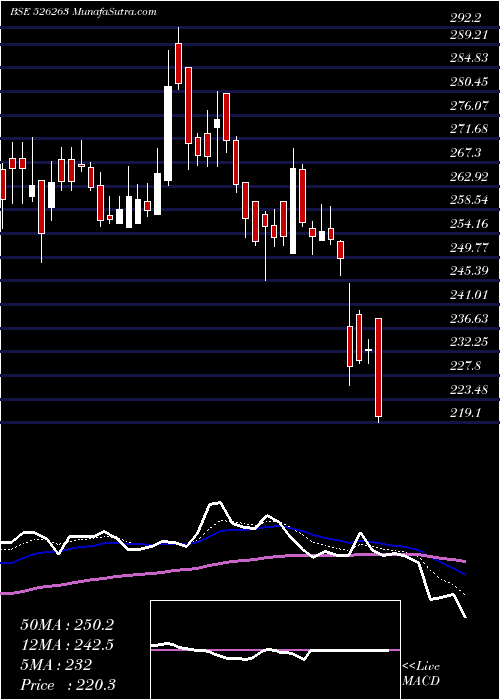Select the 276.07 price axis label
500x700 pixels.
coord(469,106)
